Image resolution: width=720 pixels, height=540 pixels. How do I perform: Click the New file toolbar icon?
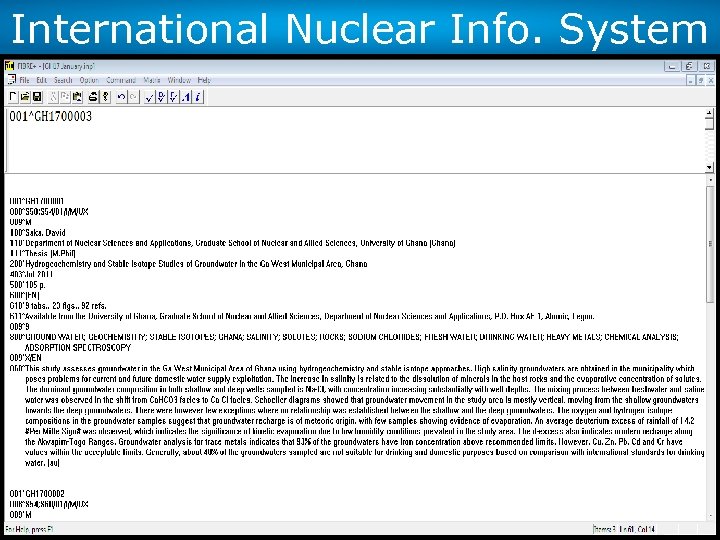(13, 97)
